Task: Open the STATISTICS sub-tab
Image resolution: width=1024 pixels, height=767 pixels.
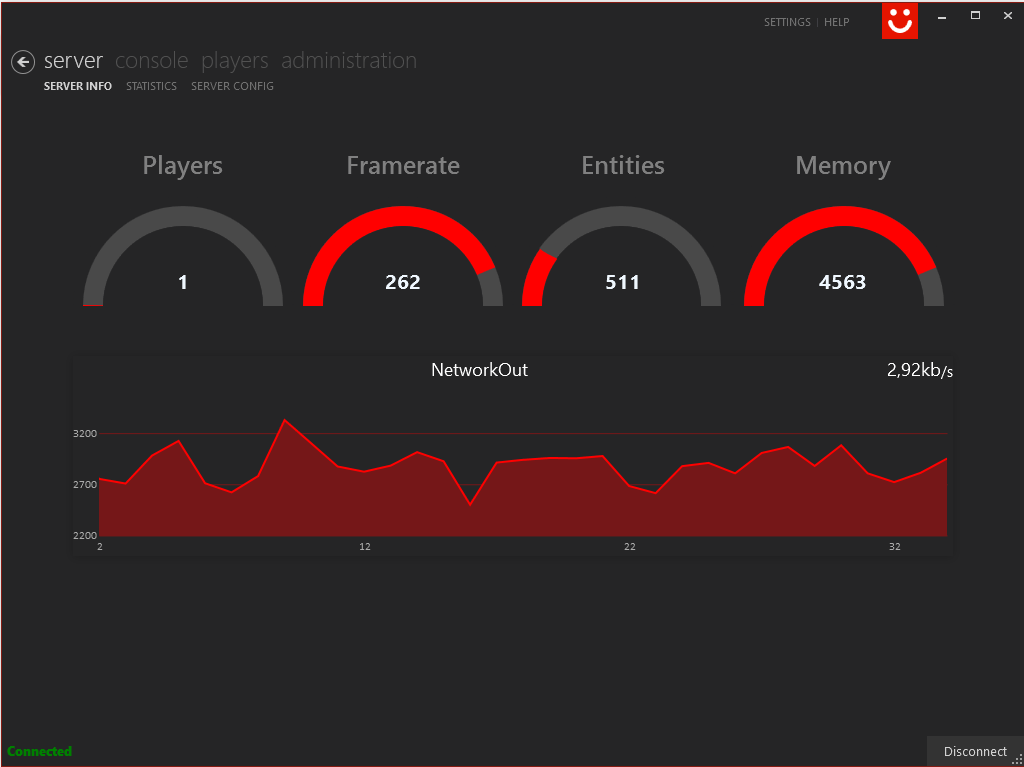Action: coord(151,86)
